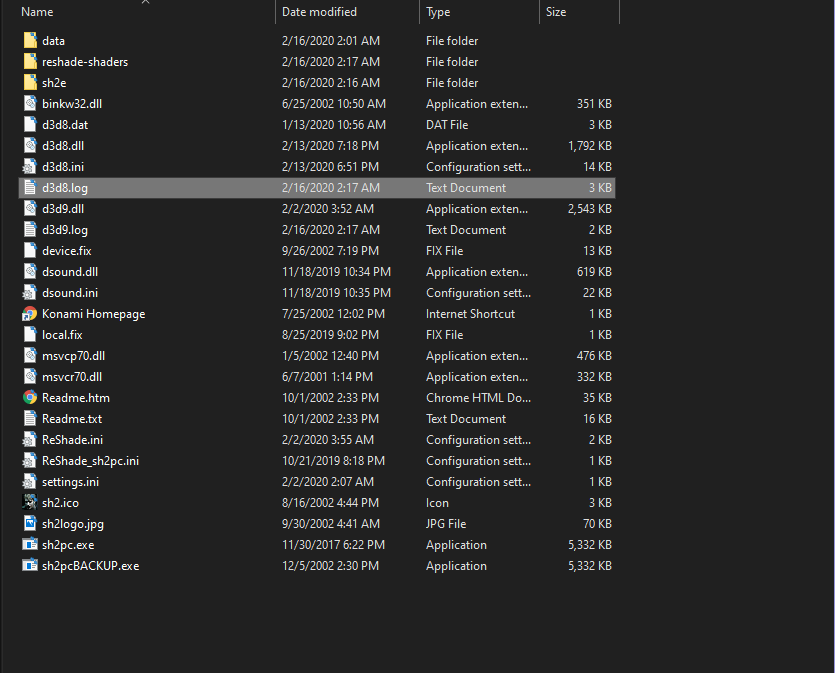Select the file name data
835x673 pixels.
tap(53, 40)
